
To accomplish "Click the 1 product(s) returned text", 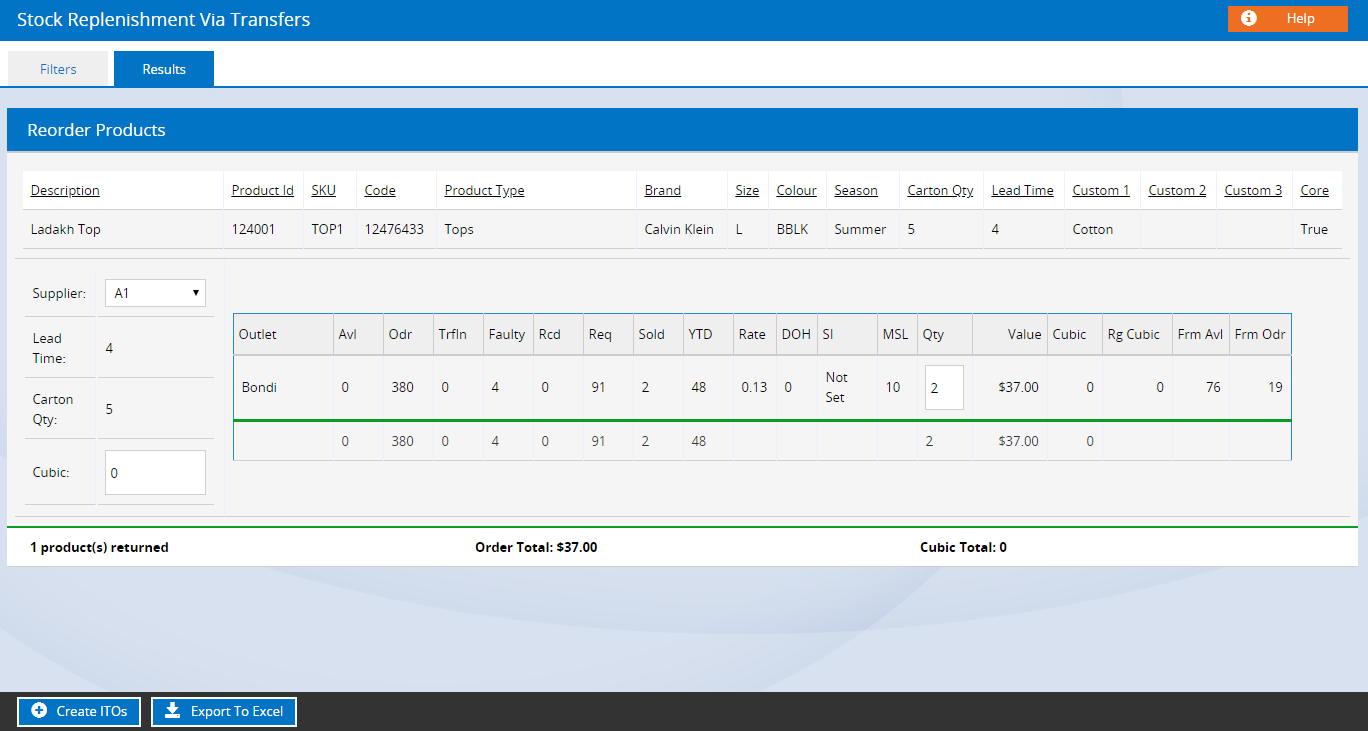I will tap(99, 547).
